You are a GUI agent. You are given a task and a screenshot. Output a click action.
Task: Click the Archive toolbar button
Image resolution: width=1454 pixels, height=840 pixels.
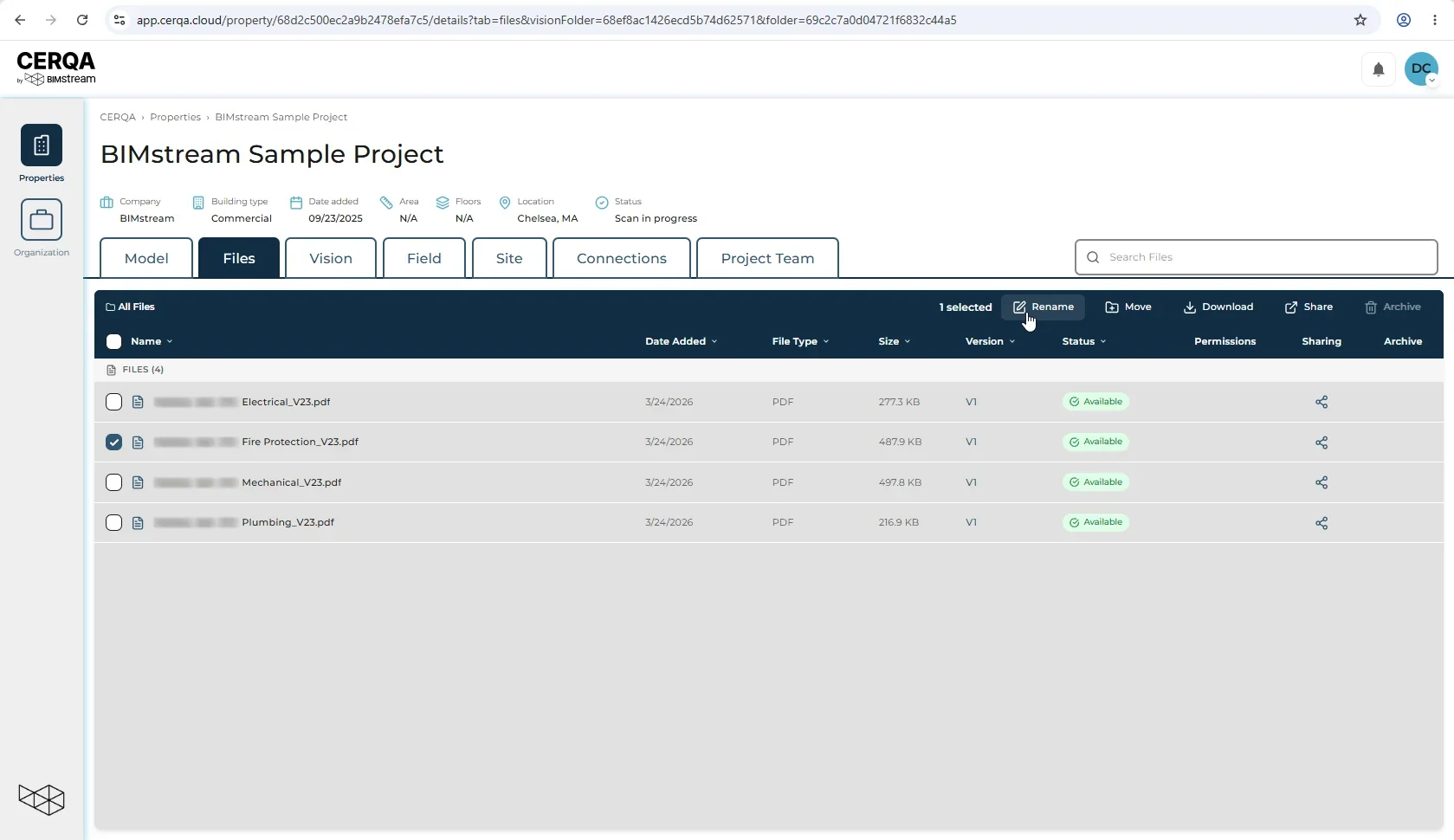coord(1393,307)
